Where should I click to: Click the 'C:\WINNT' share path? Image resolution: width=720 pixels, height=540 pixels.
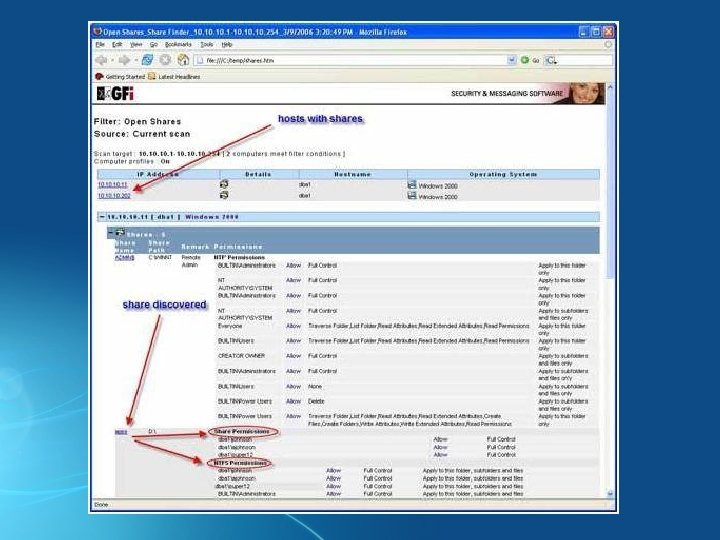pos(160,258)
